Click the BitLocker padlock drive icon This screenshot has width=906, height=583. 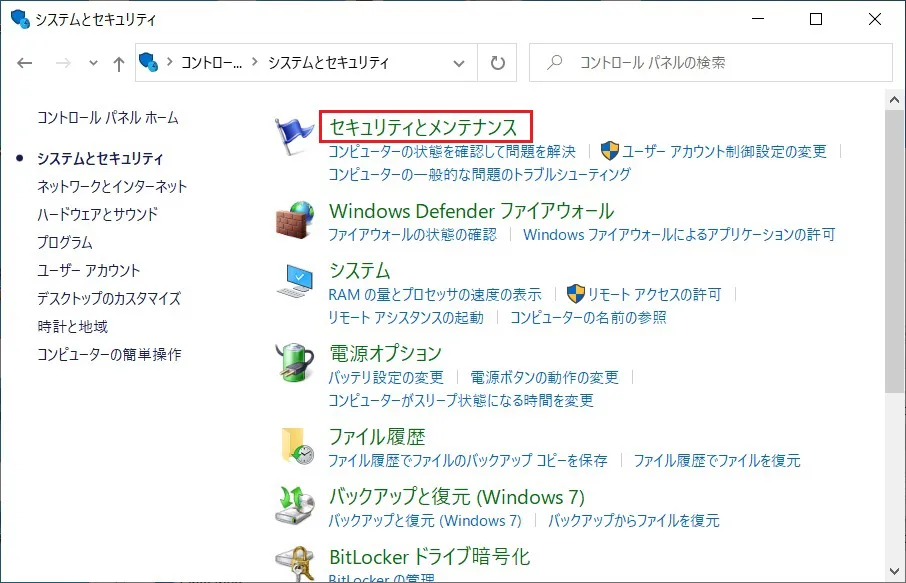pos(295,563)
